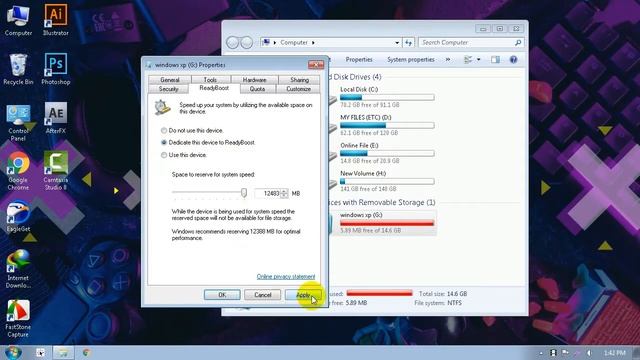Viewport: 640px width, 360px height.
Task: Open the view options dropdown arrow
Action: (479, 60)
